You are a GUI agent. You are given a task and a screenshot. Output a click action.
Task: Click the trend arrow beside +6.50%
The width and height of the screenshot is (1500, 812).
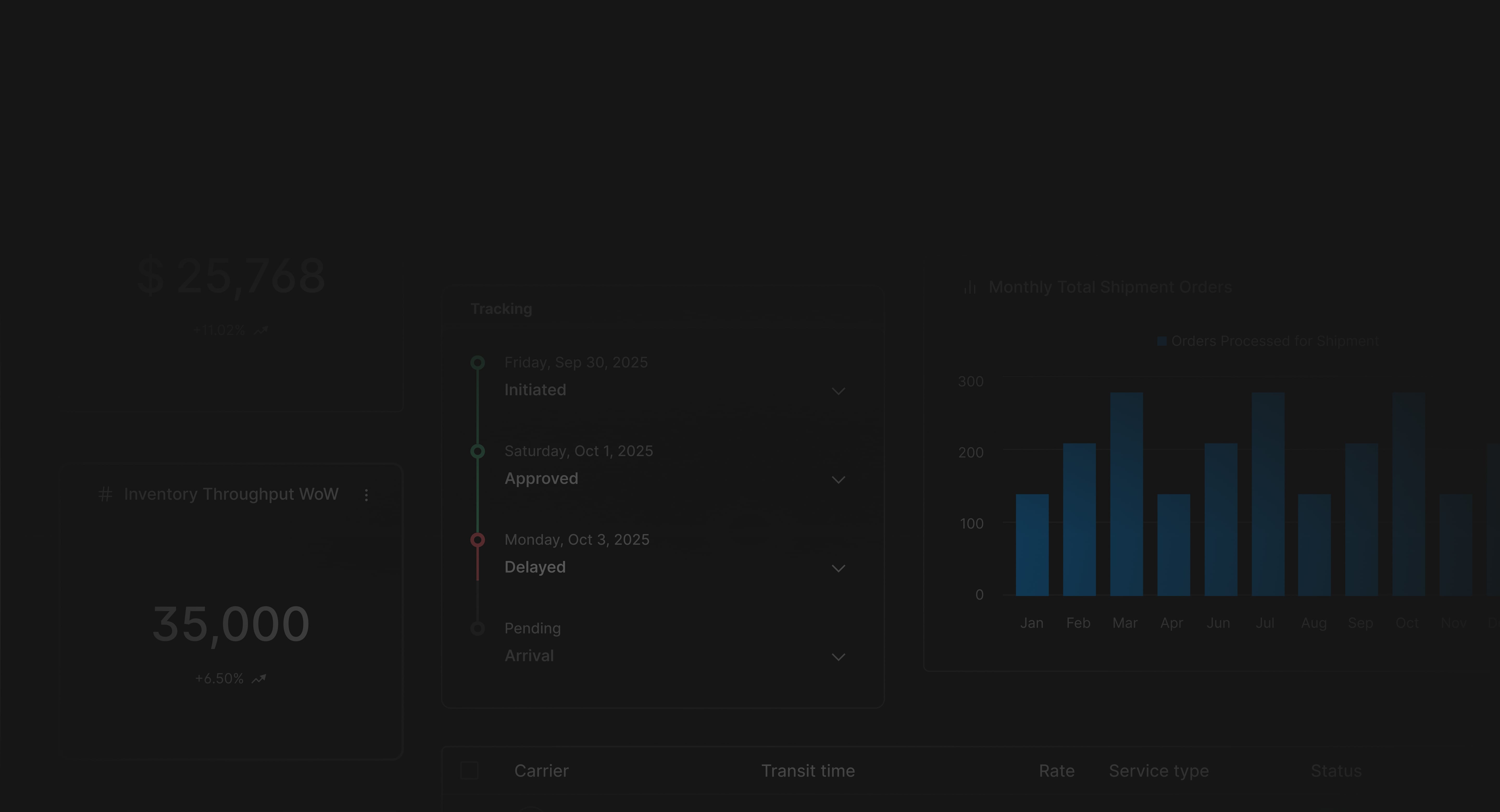click(259, 679)
